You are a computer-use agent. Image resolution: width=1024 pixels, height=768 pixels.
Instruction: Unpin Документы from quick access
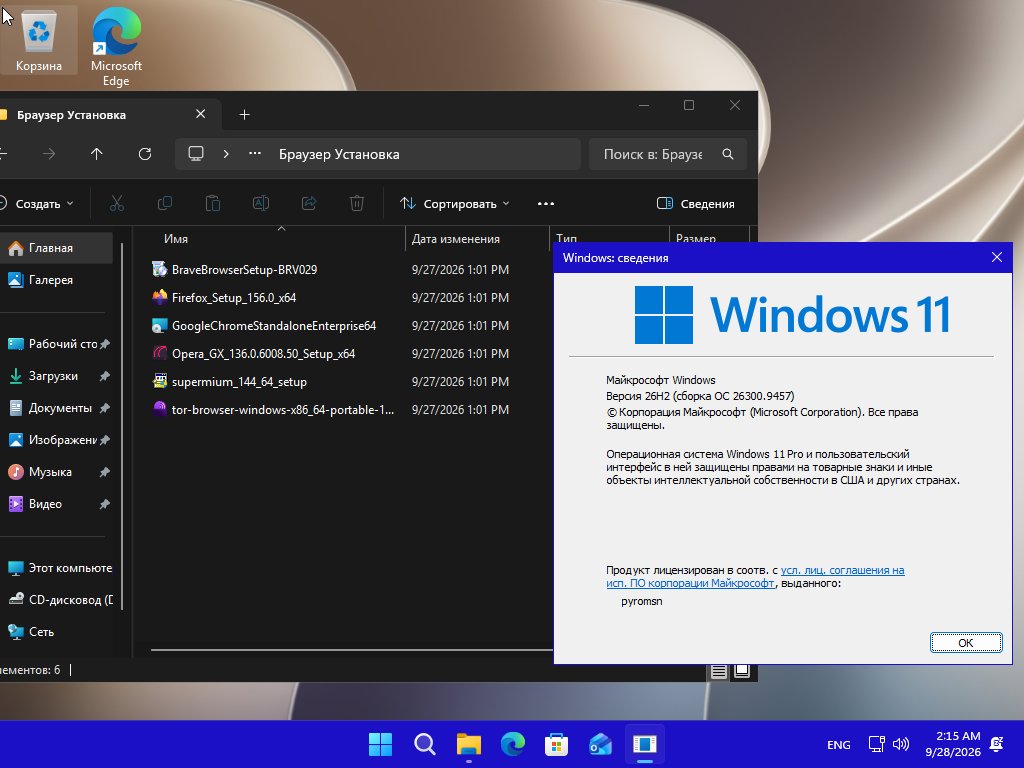104,408
